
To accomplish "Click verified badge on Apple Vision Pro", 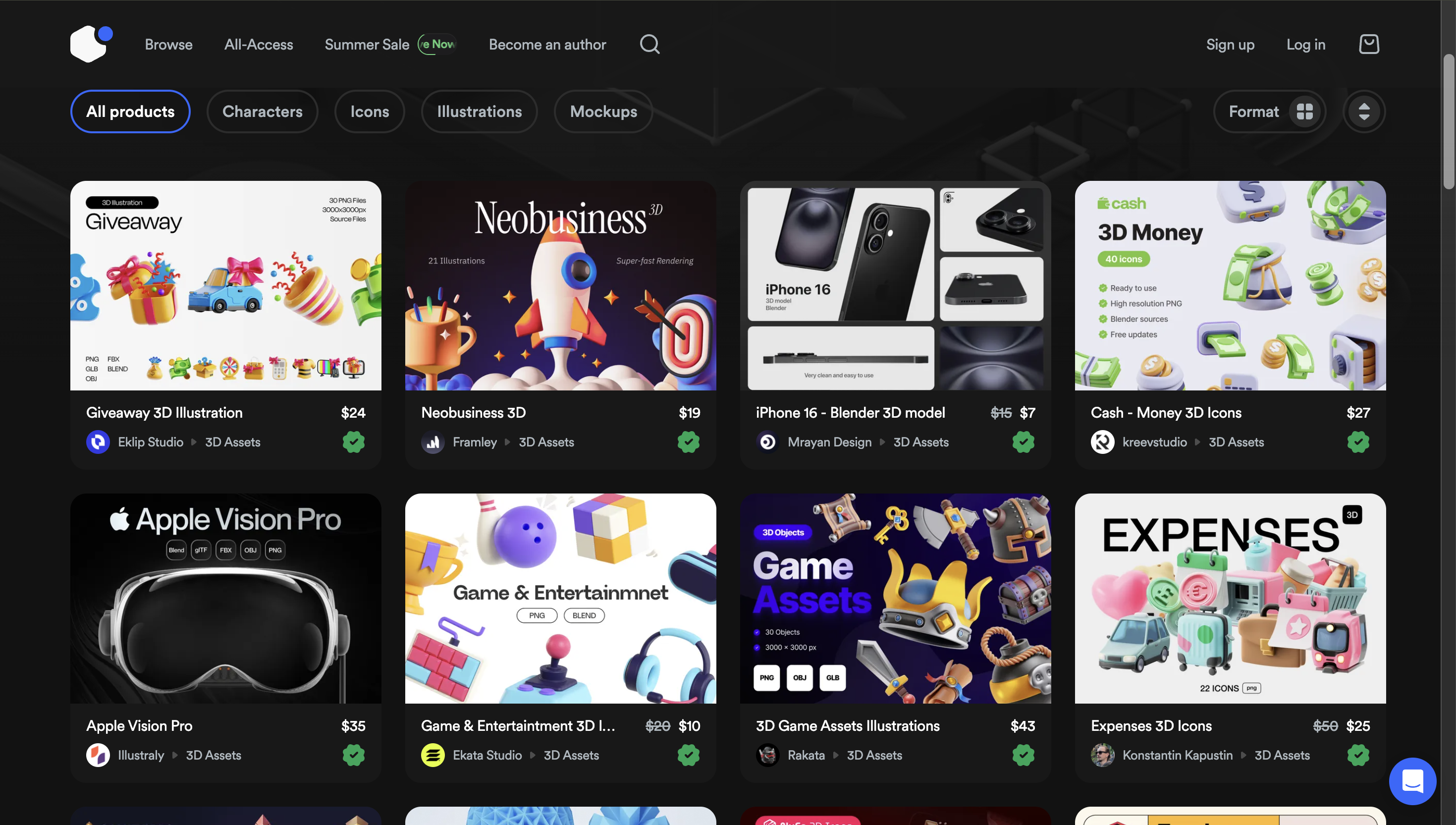I will 354,755.
